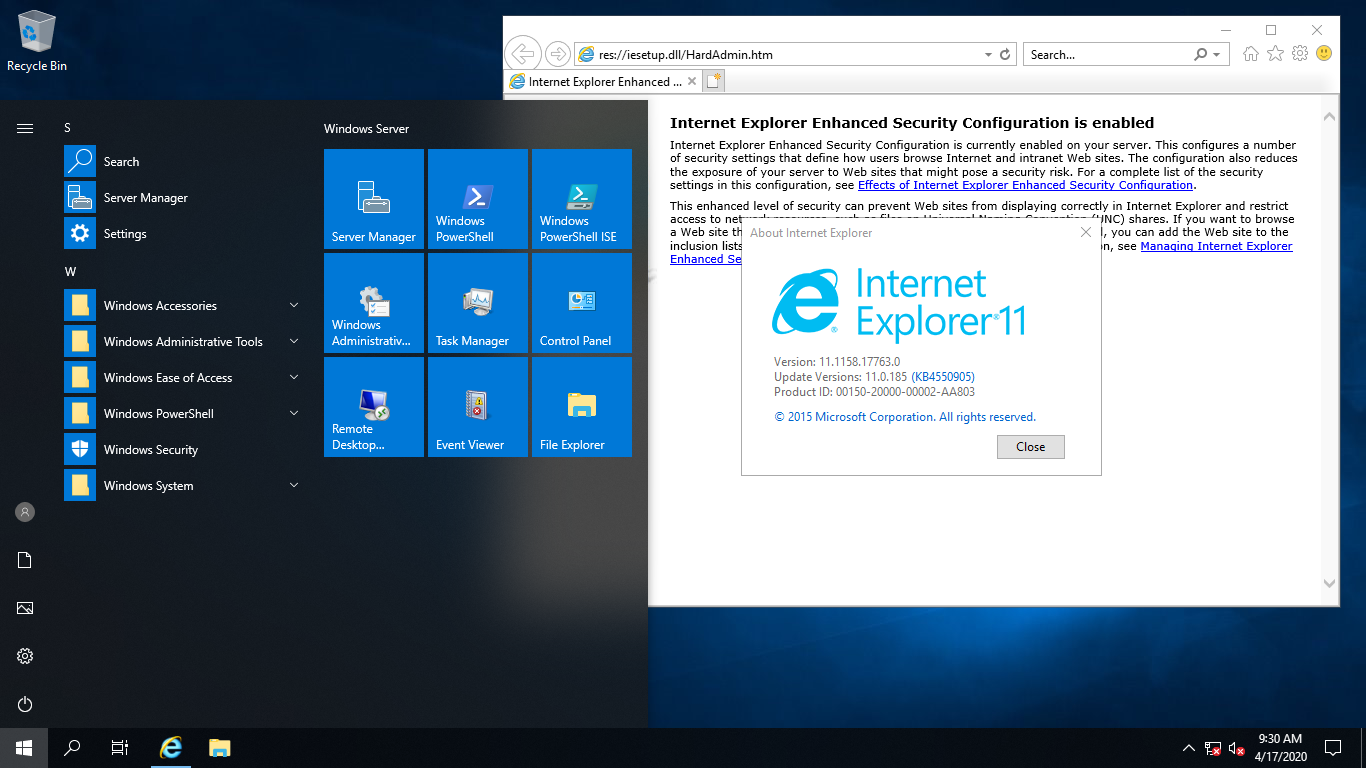Click Internet Explorer on the taskbar
This screenshot has width=1366, height=768.
click(172, 748)
